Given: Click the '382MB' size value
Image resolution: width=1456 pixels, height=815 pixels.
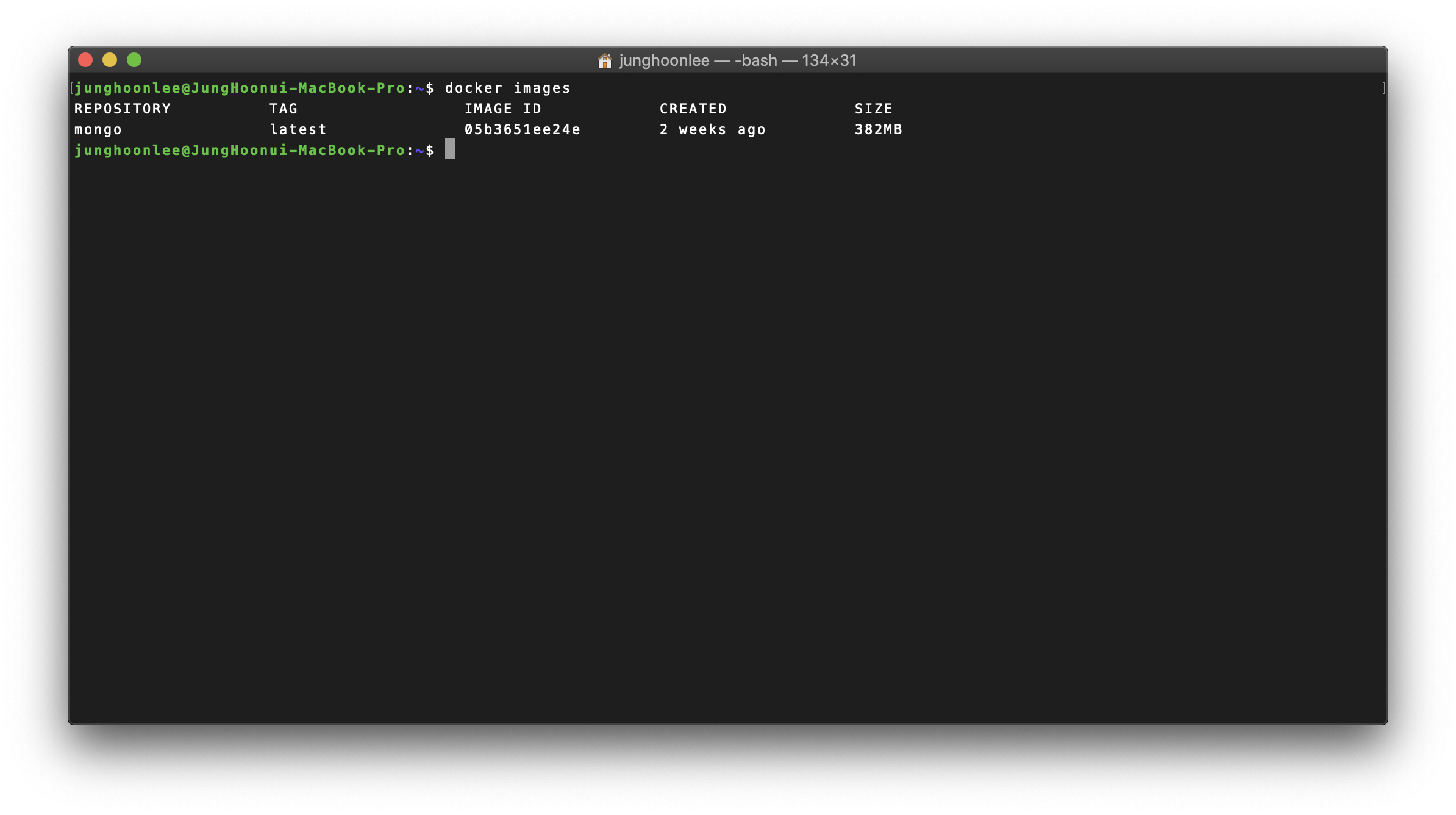Looking at the screenshot, I should coord(879,129).
